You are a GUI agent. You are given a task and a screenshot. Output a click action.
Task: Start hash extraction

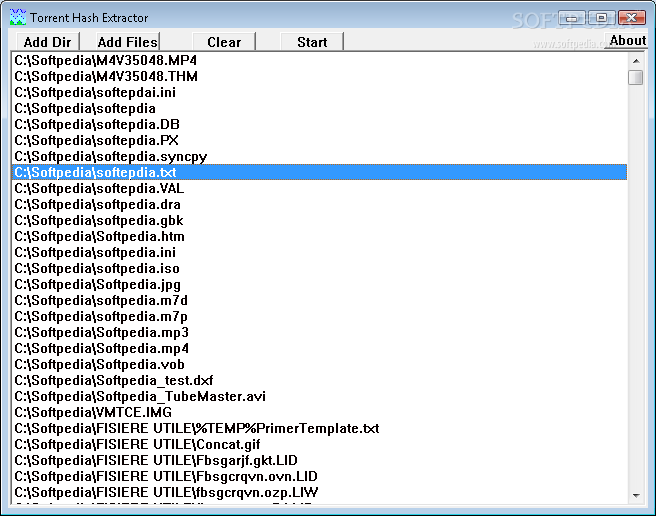pos(312,42)
